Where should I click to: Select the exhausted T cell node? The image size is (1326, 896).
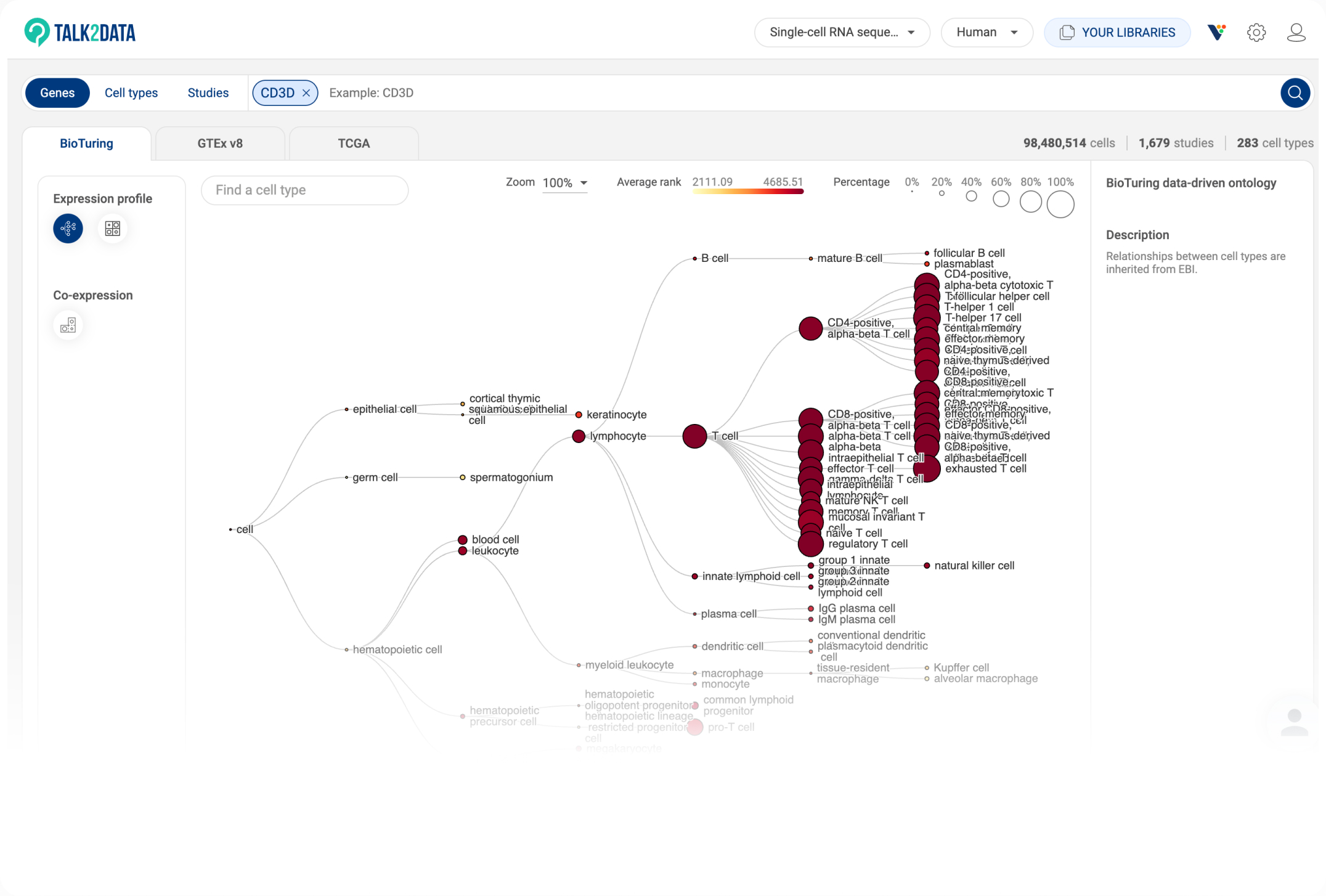(927, 469)
